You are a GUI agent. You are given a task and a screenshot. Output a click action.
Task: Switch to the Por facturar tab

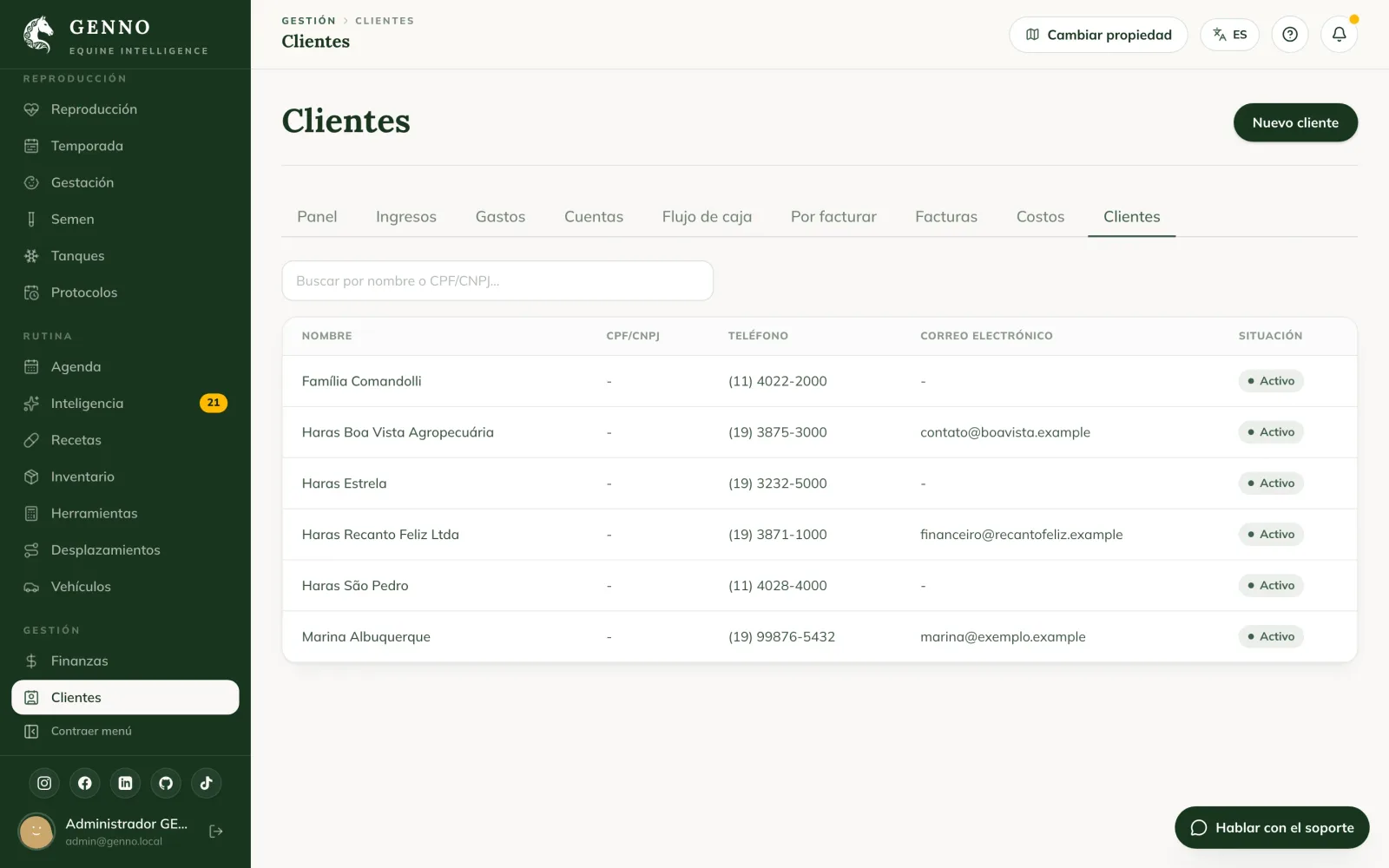833,217
